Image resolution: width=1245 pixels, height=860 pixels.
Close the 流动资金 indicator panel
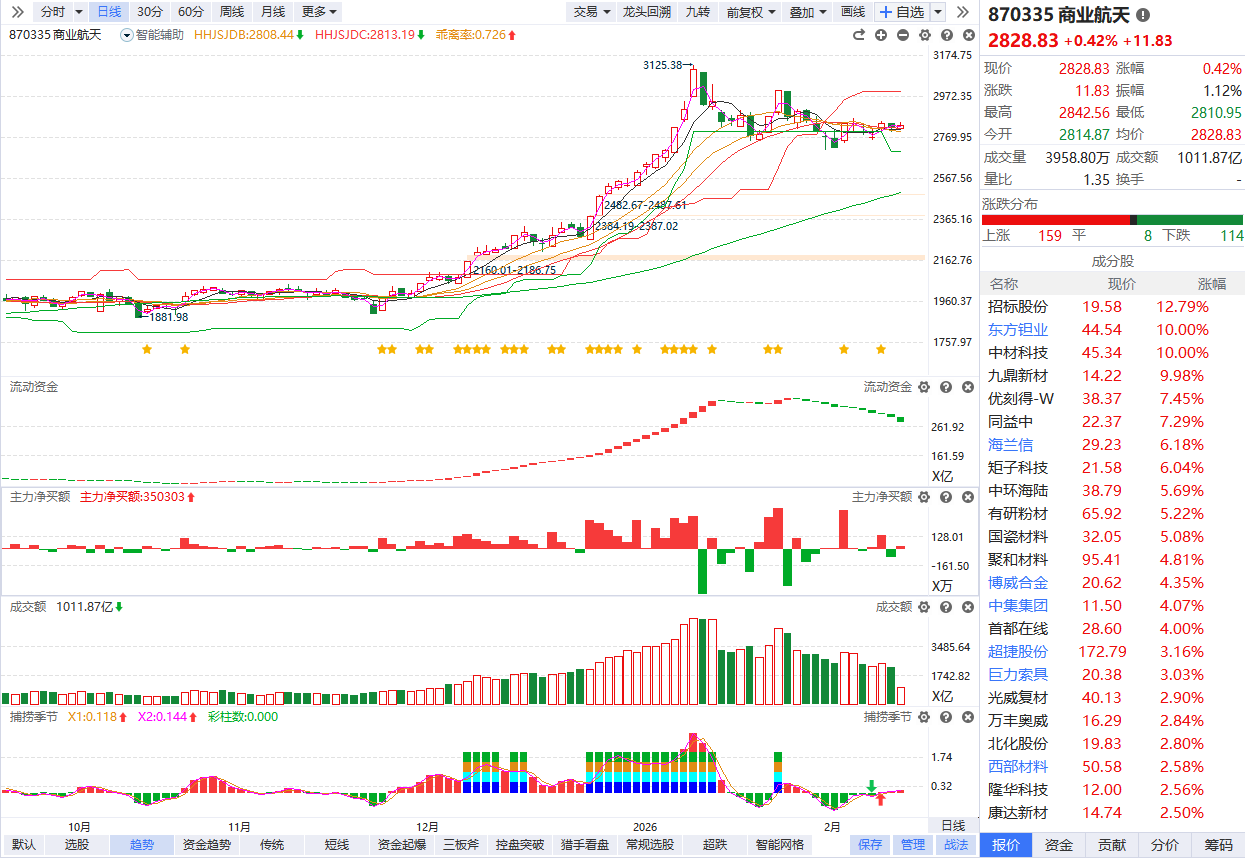tap(966, 387)
